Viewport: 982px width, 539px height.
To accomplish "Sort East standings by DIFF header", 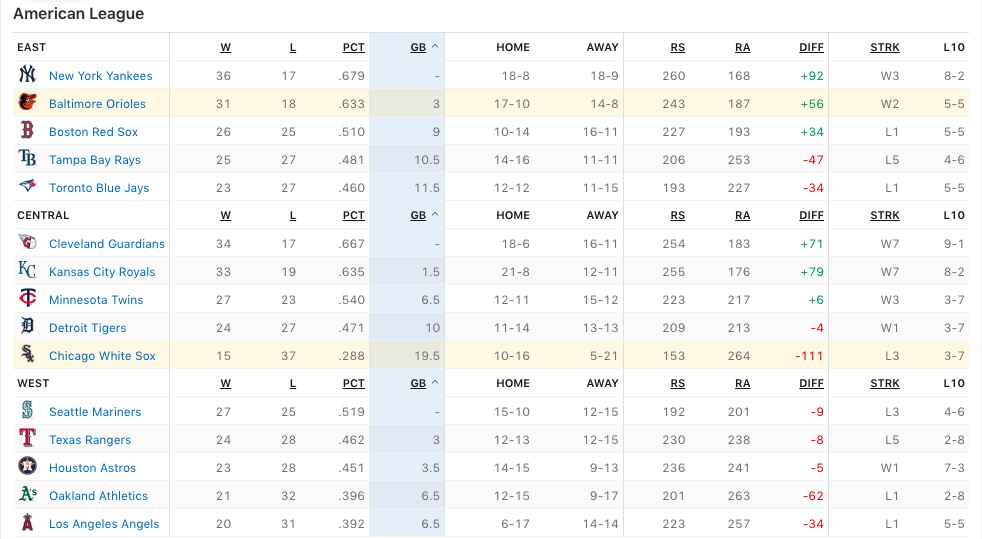I will [x=811, y=47].
